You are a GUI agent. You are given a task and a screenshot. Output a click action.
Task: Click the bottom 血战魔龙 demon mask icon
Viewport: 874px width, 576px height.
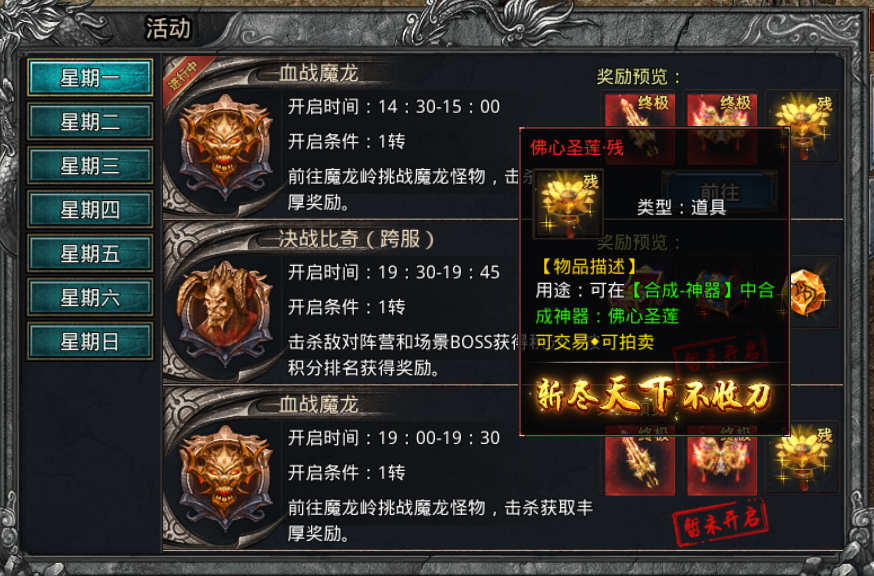(225, 478)
